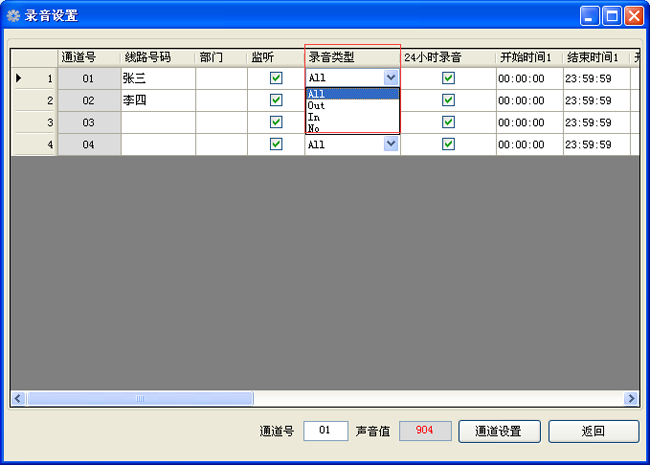Select Out from the recording type list
This screenshot has height=465, width=650.
pos(316,105)
